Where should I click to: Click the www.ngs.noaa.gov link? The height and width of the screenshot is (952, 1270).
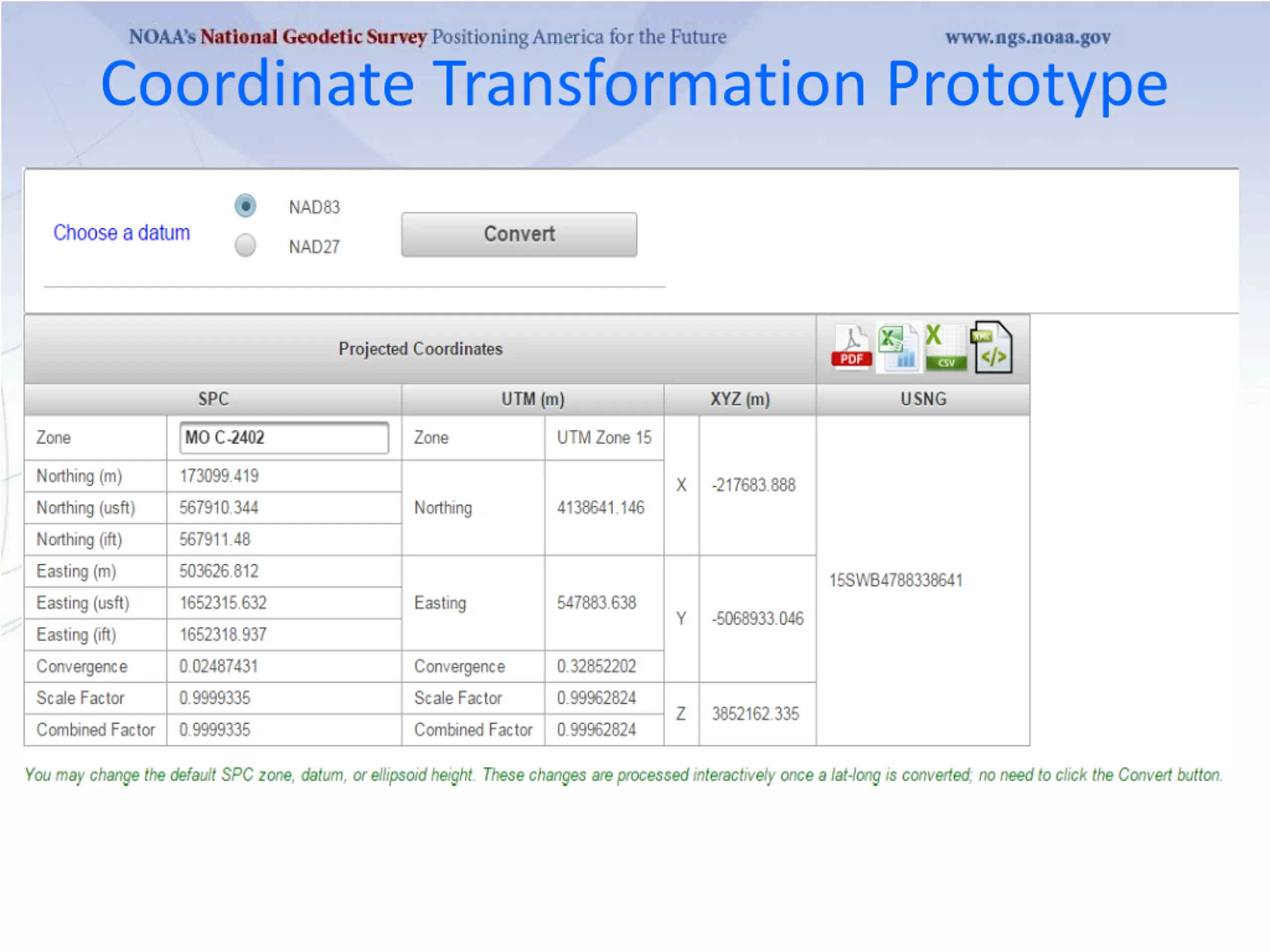1028,37
